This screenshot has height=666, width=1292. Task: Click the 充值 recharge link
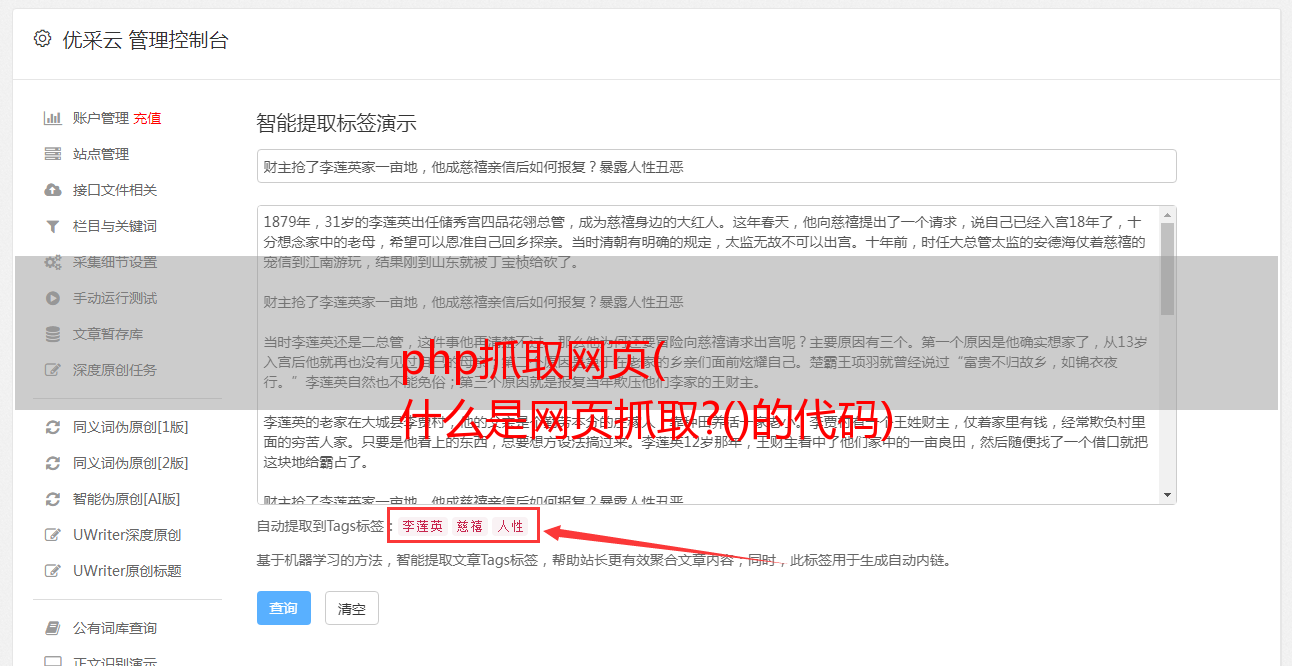147,118
